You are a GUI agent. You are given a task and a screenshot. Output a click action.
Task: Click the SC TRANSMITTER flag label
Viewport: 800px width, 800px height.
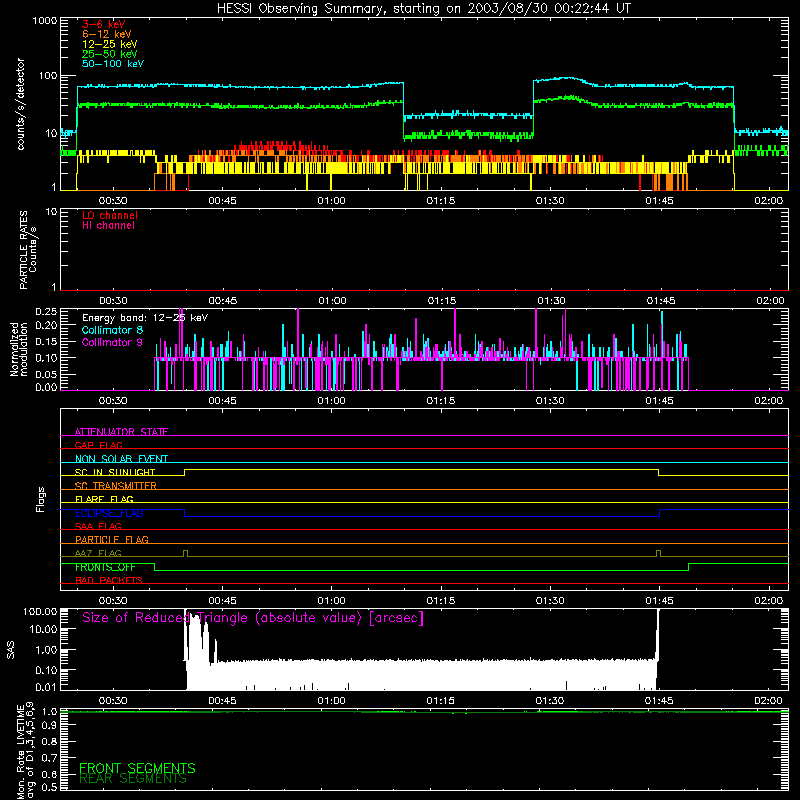click(116, 486)
